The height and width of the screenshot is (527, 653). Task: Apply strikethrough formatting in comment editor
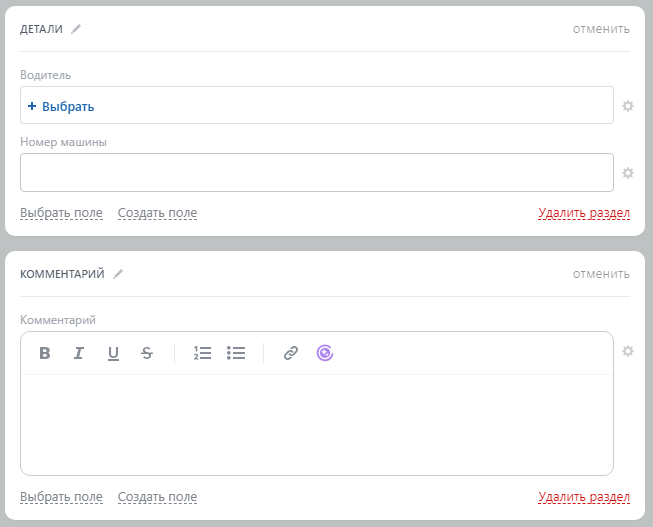click(147, 353)
